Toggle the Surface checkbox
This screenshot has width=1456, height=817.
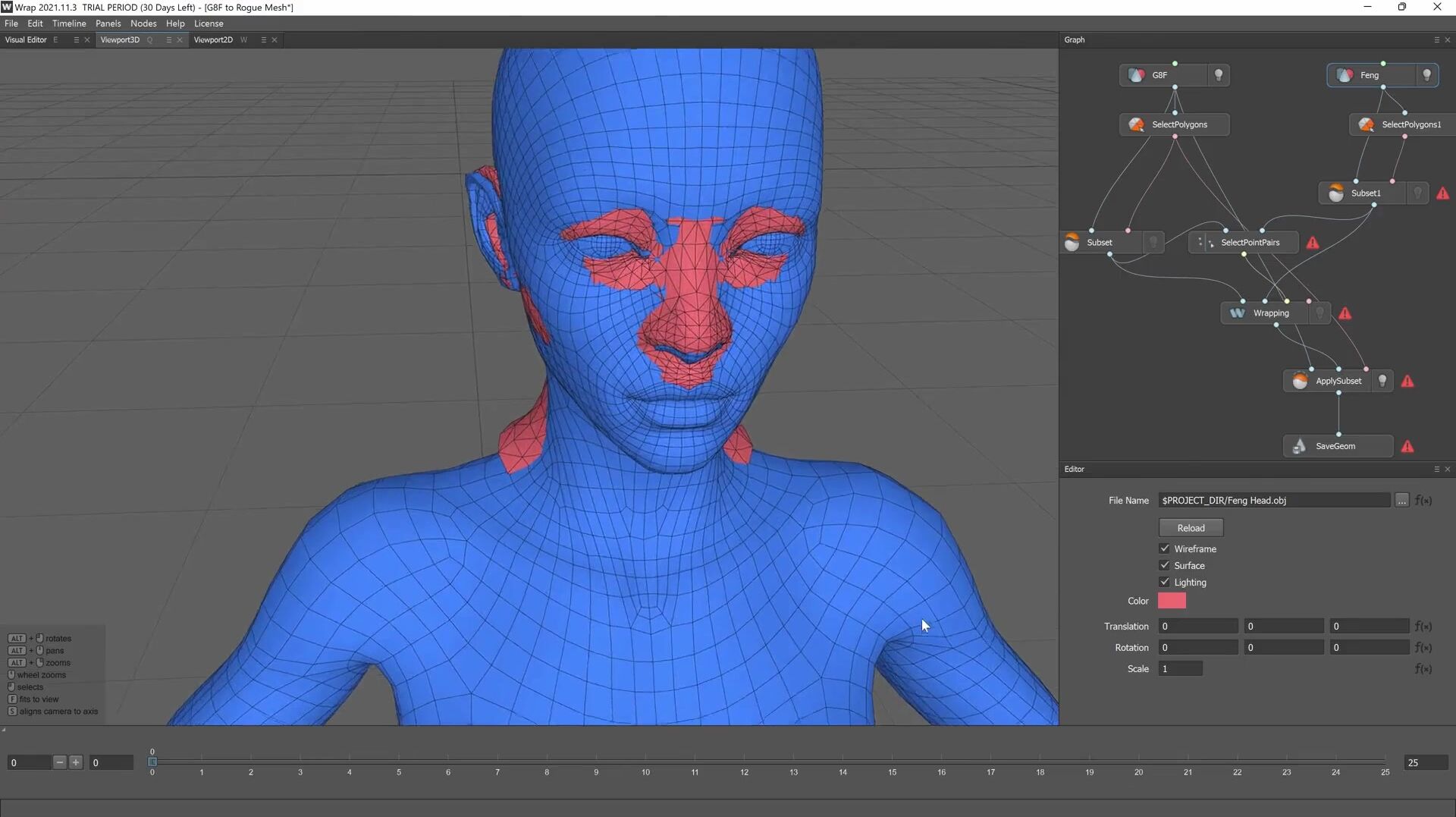(1165, 565)
